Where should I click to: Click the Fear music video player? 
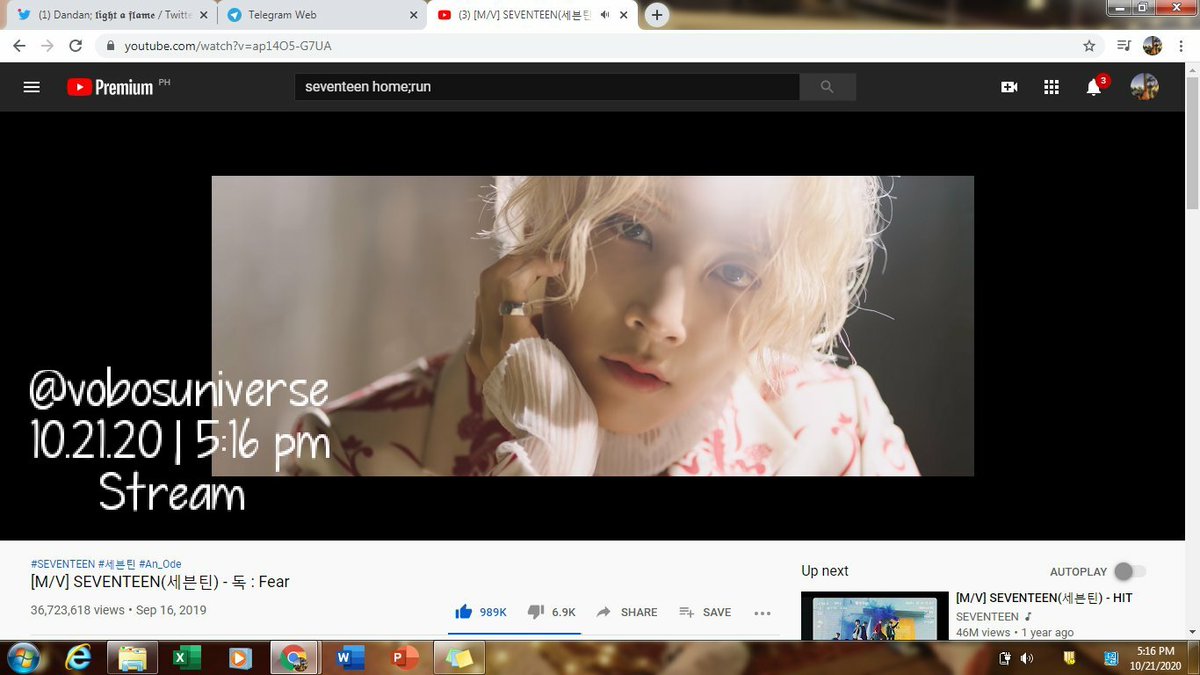(x=593, y=326)
